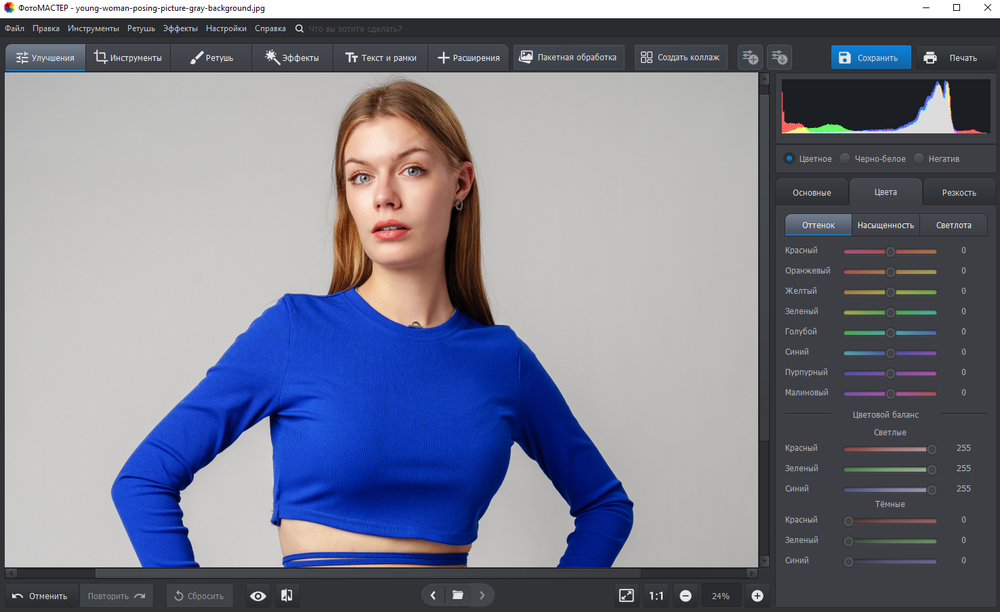Switch to the Резкость panel tab
1000x612 pixels.
[x=959, y=192]
